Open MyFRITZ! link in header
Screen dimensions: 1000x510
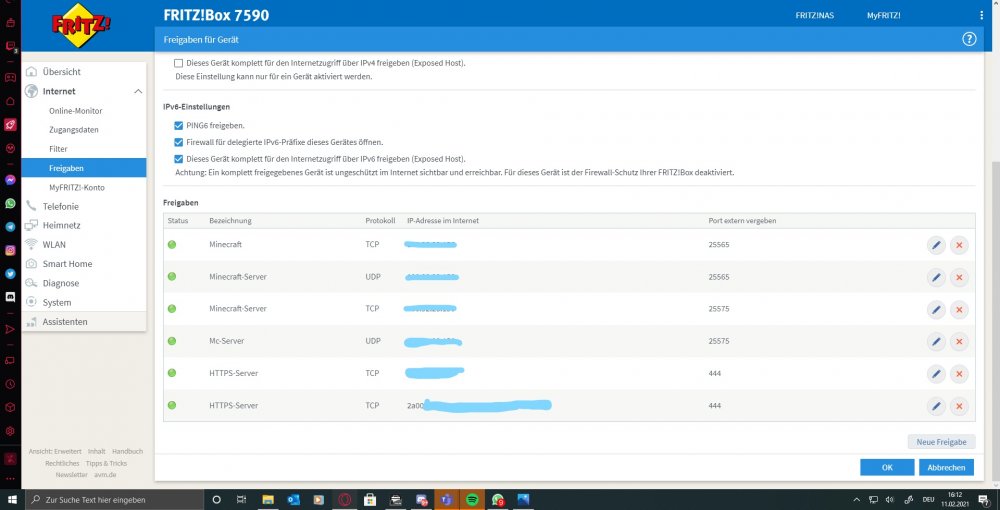pos(883,16)
